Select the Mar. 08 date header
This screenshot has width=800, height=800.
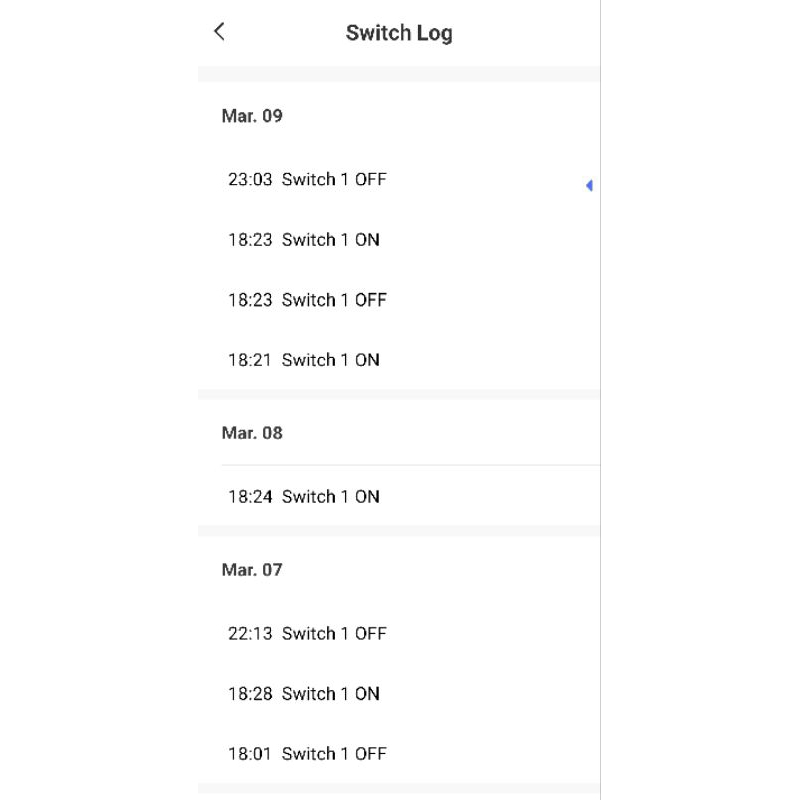point(252,433)
